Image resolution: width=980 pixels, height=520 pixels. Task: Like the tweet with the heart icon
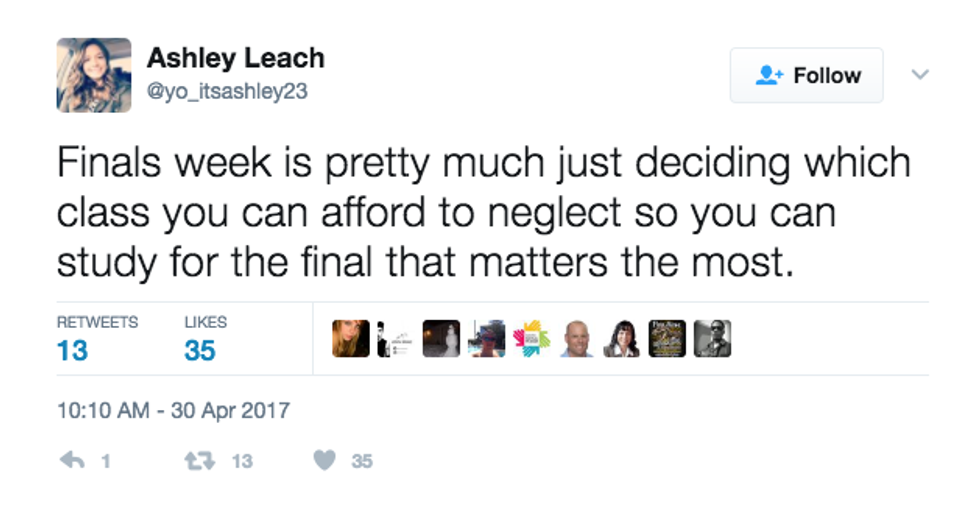point(324,460)
